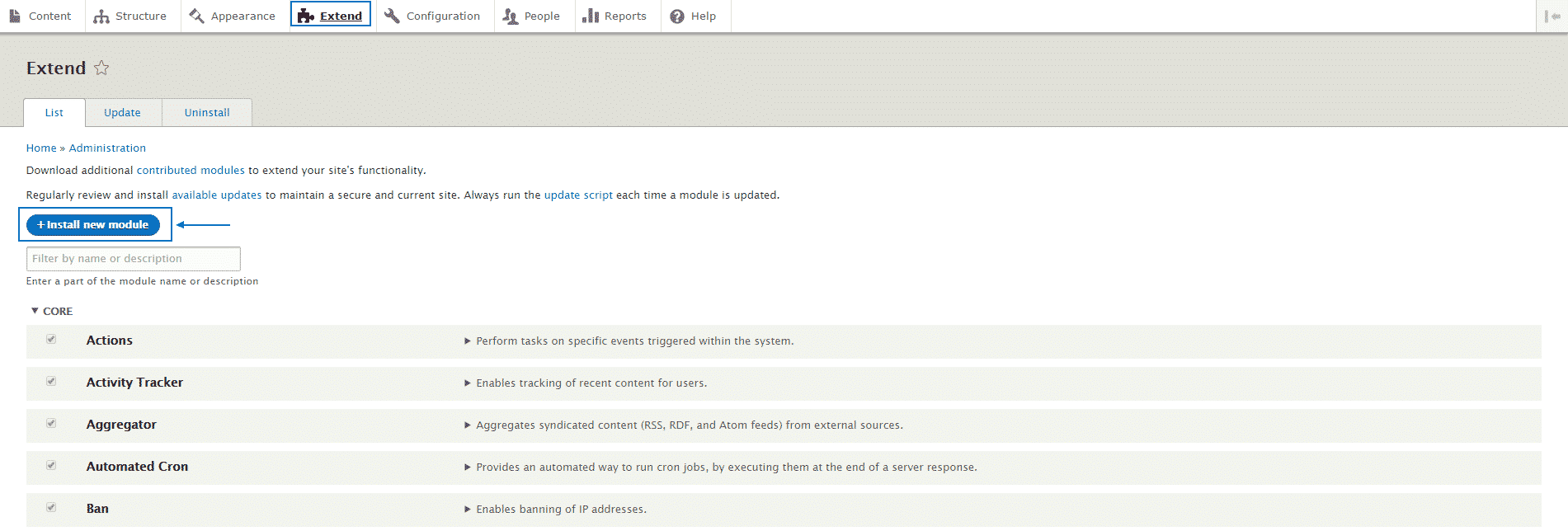Expand the Automated Cron description details
1568x531 pixels.
468,468
